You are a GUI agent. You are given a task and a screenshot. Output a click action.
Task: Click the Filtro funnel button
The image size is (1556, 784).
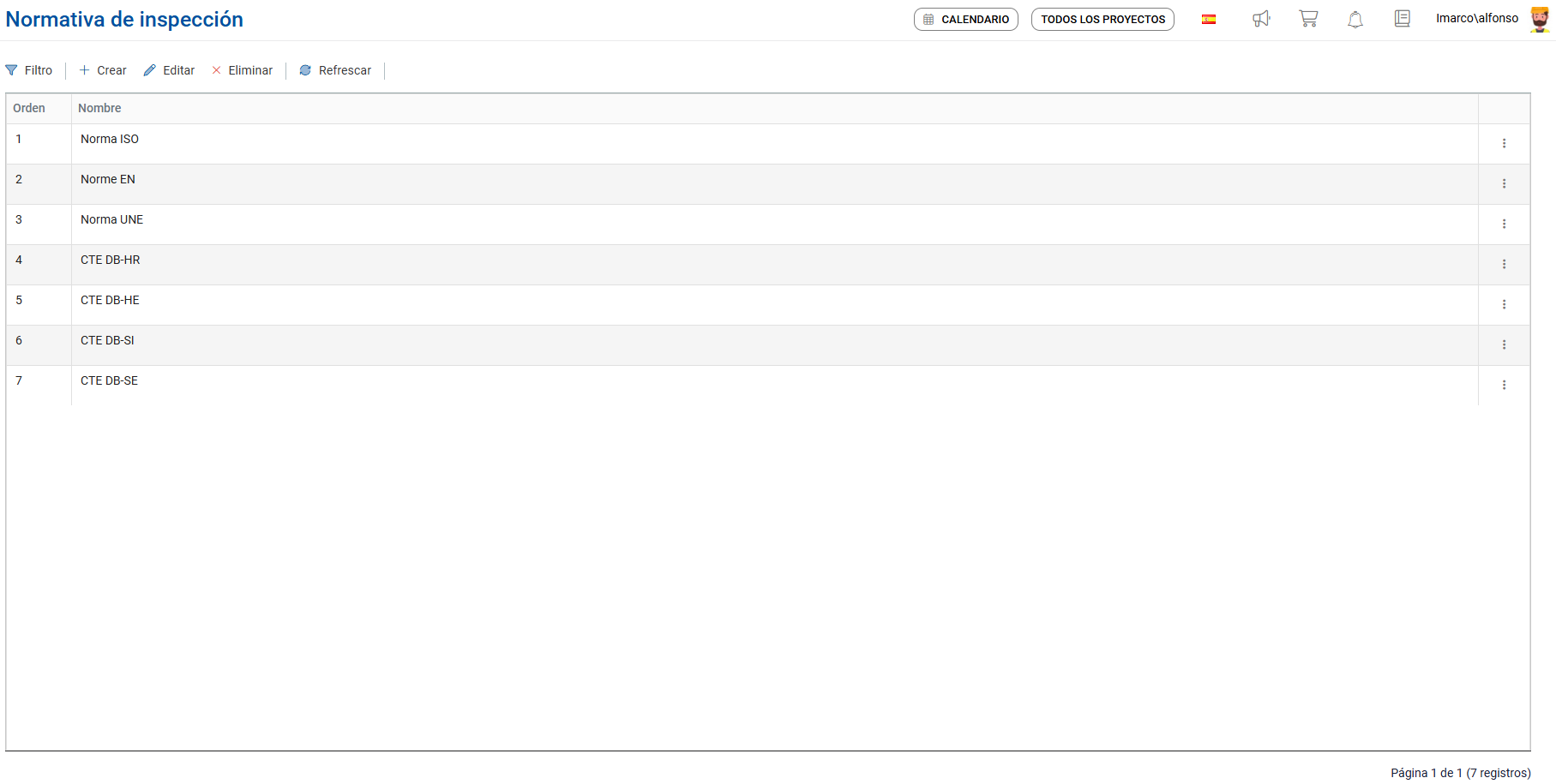tap(29, 70)
